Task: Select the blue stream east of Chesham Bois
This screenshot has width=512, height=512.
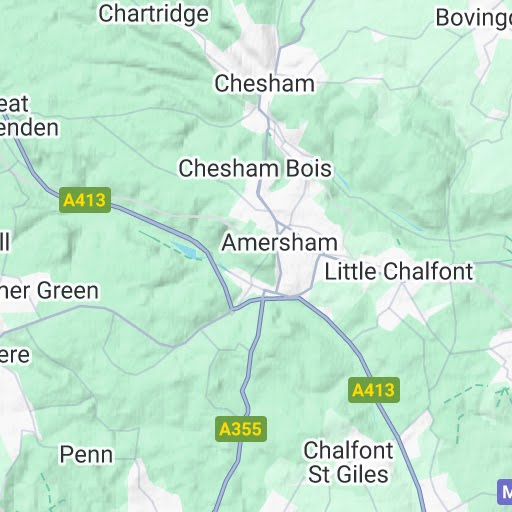Action: pyautogui.click(x=343, y=182)
